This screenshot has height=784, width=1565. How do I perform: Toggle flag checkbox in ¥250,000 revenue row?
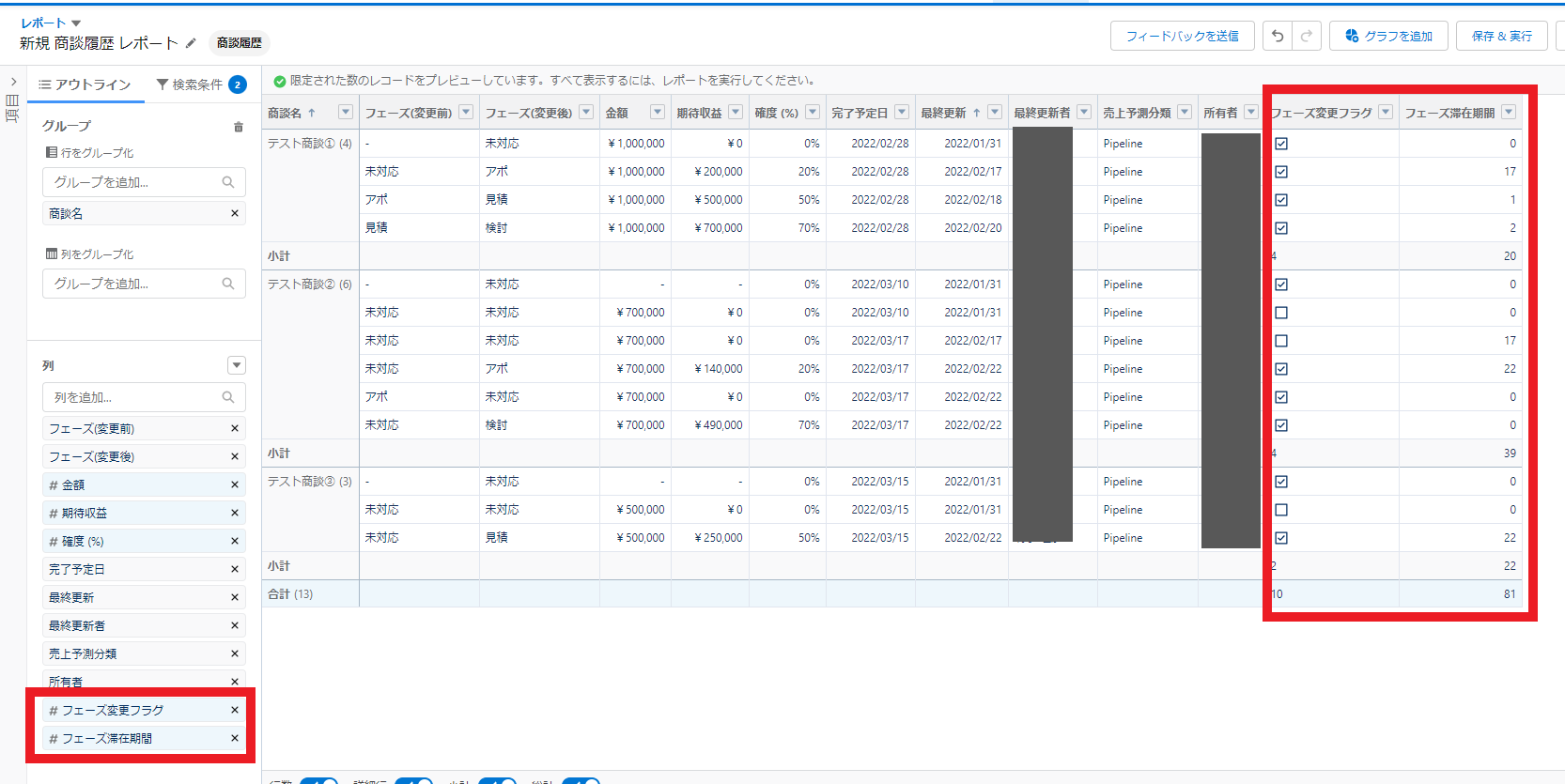coord(1281,538)
